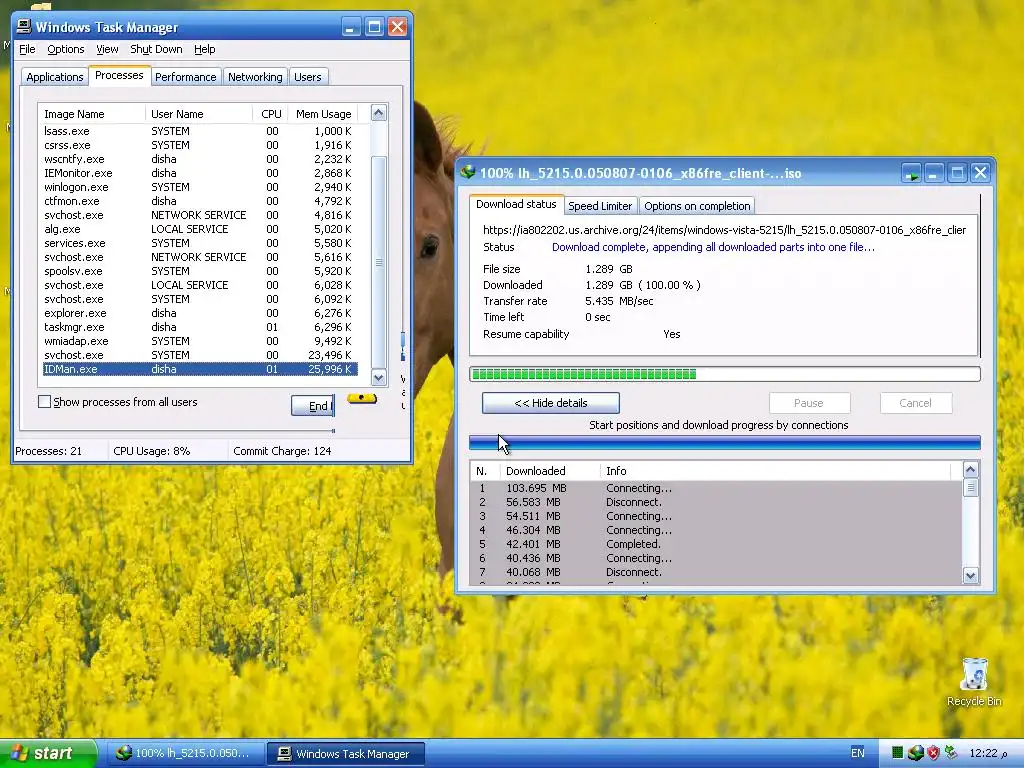The image size is (1024, 768).
Task: Select the Download status tab
Action: (516, 204)
